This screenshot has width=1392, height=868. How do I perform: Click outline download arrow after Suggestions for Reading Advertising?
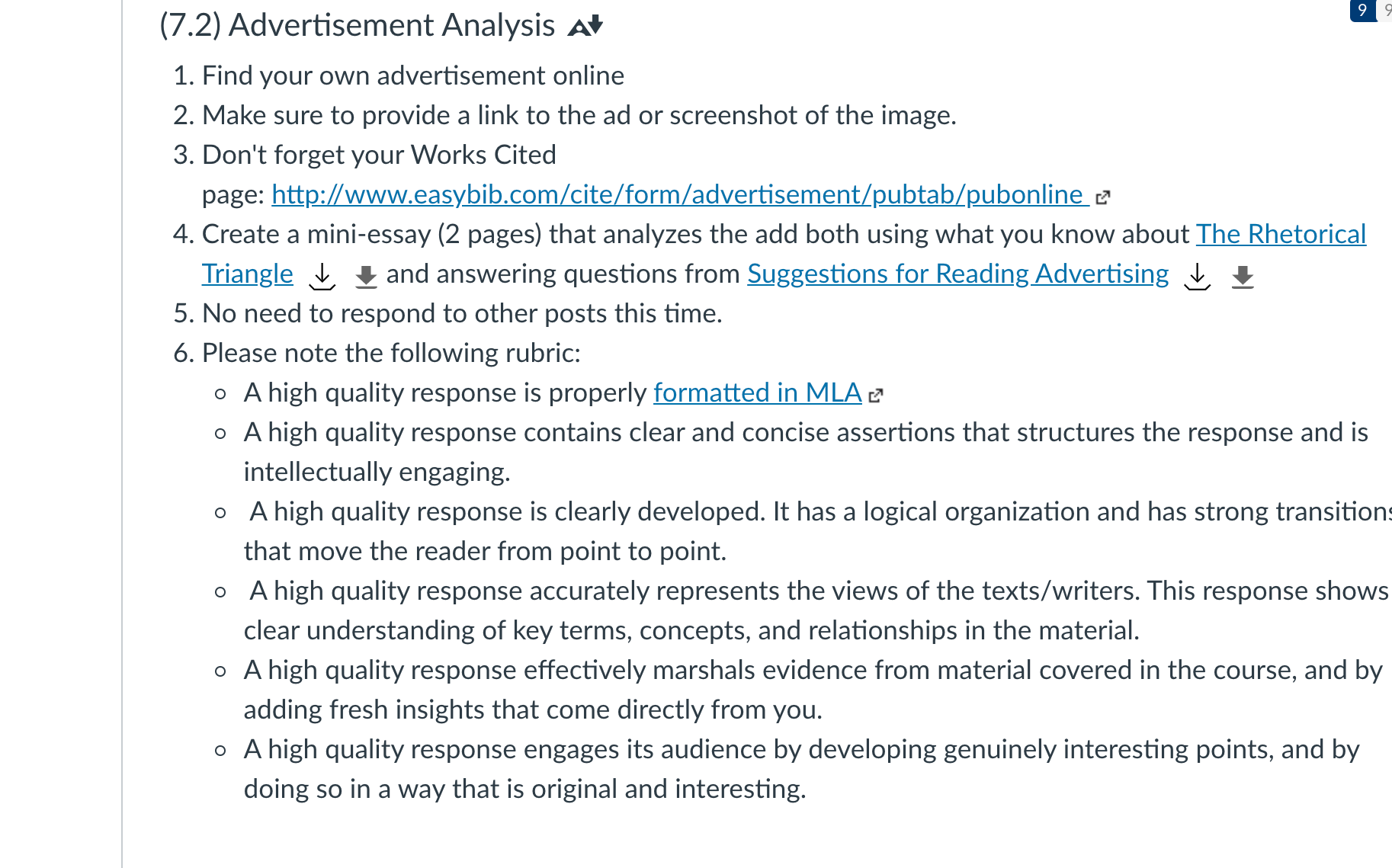tap(1198, 276)
